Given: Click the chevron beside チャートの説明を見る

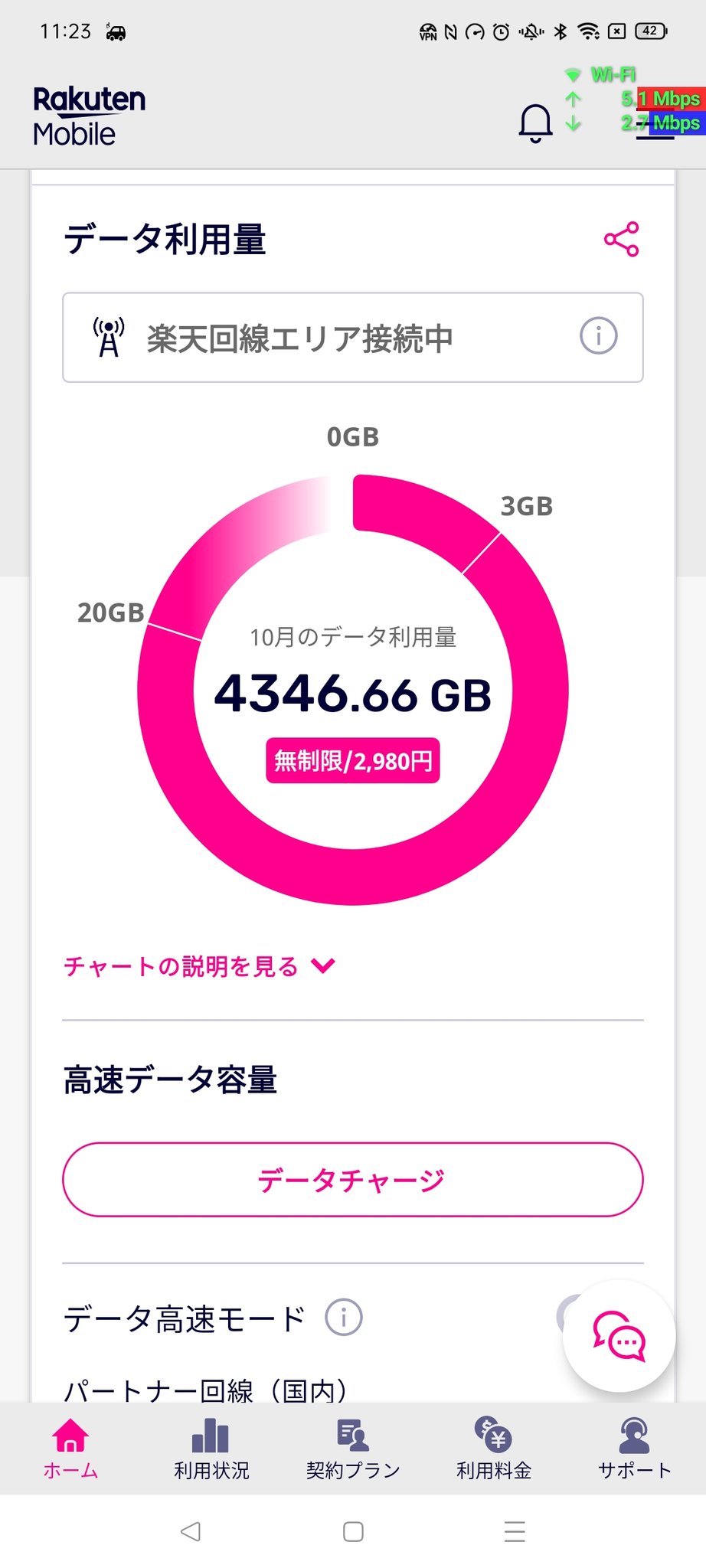Looking at the screenshot, I should pyautogui.click(x=323, y=966).
